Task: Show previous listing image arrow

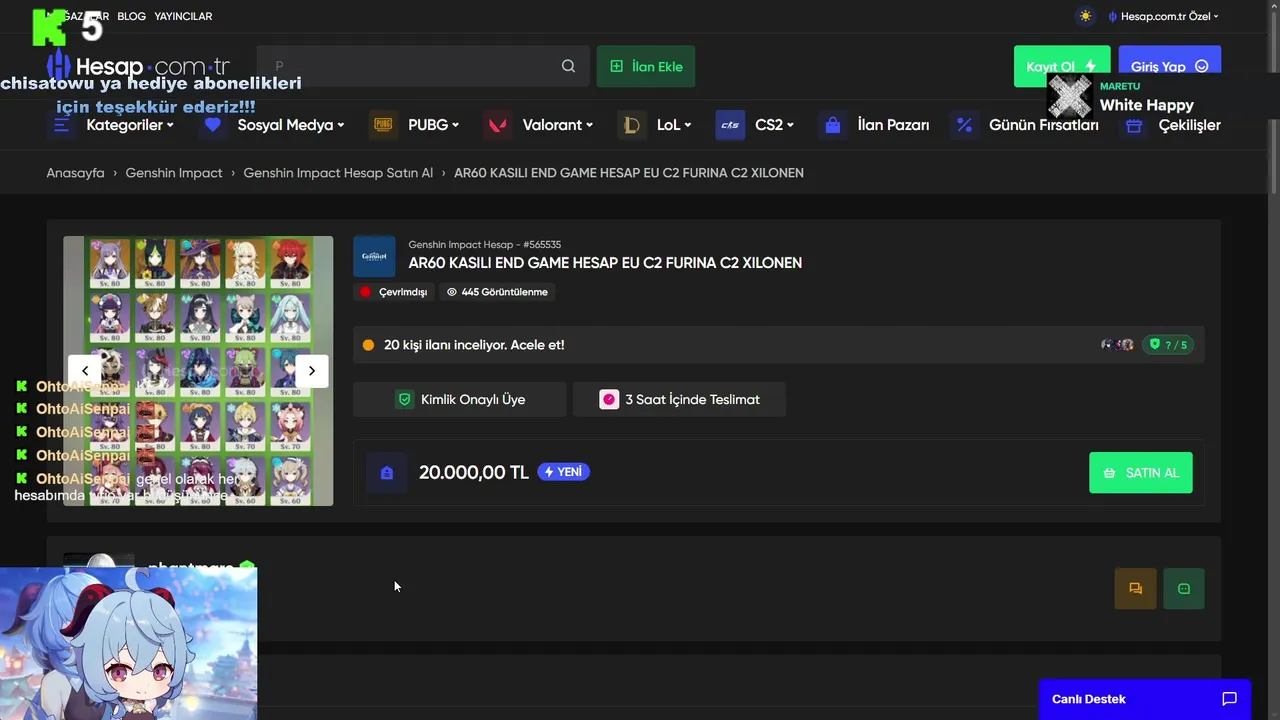Action: (85, 371)
